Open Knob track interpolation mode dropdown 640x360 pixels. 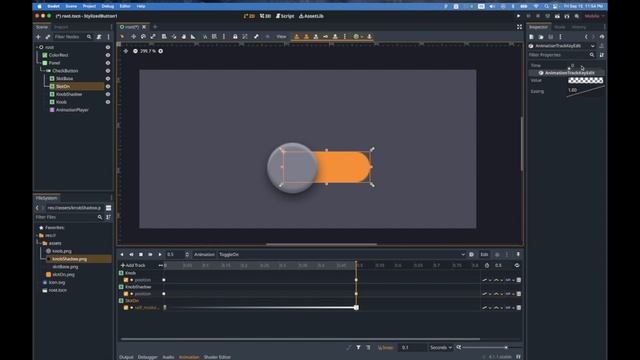click(498, 280)
